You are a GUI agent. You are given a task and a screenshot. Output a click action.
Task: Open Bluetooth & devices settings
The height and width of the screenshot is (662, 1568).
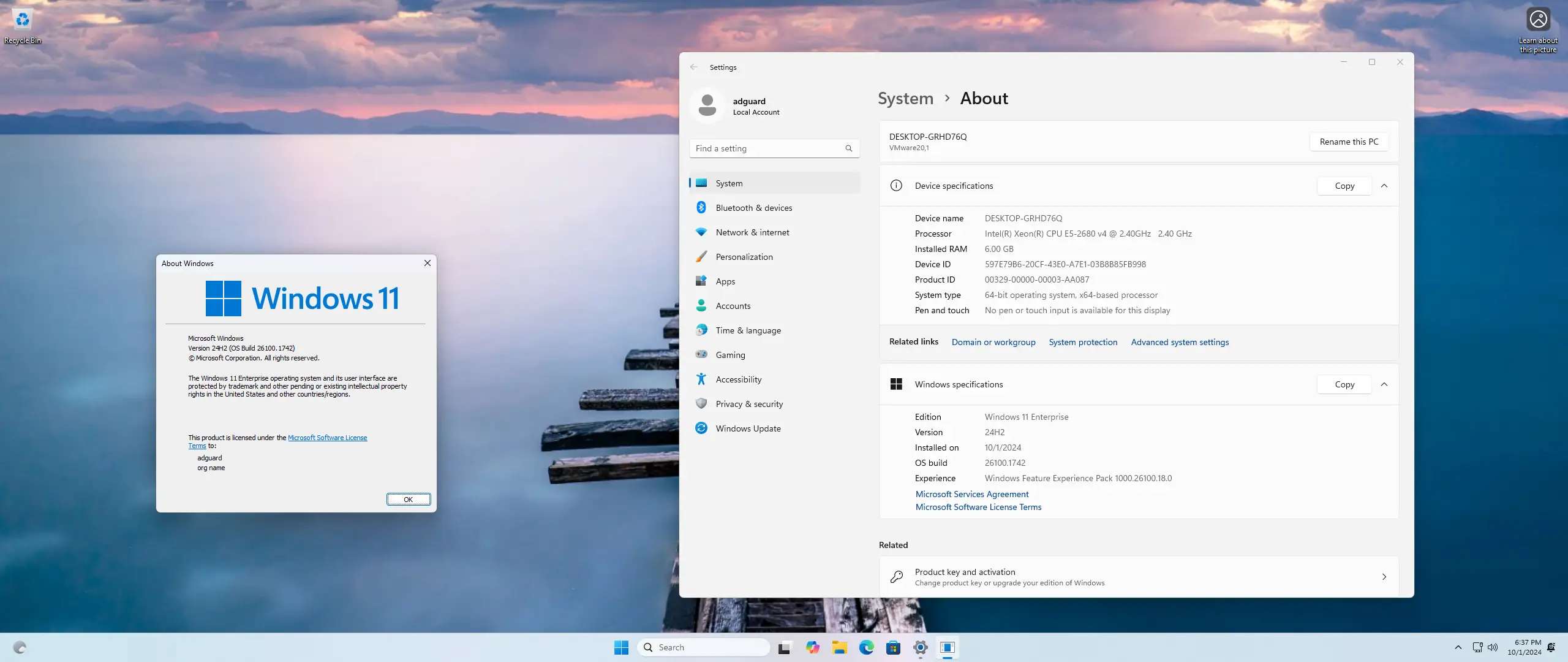pos(753,207)
